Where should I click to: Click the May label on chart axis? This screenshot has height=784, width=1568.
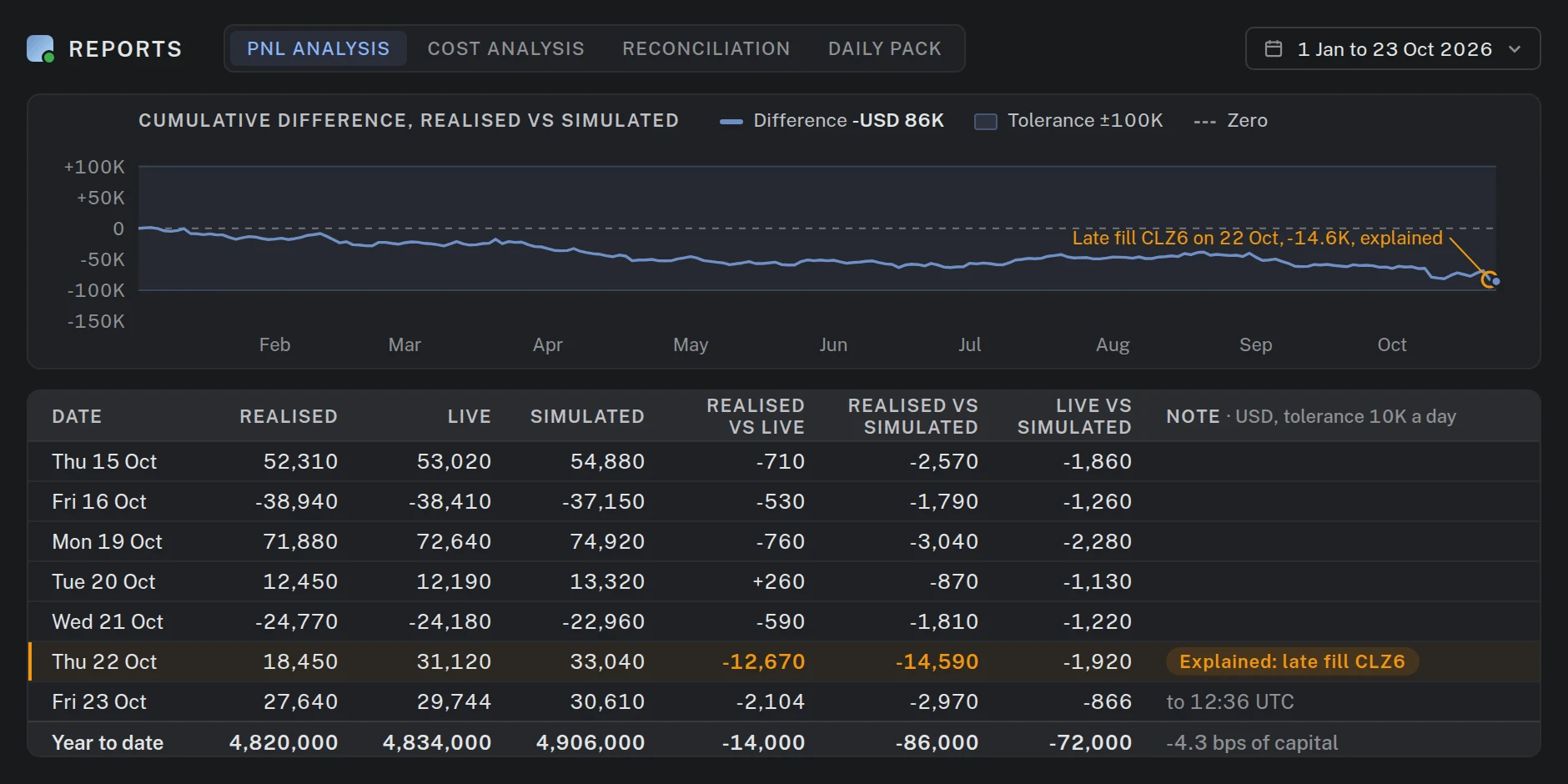pyautogui.click(x=691, y=344)
